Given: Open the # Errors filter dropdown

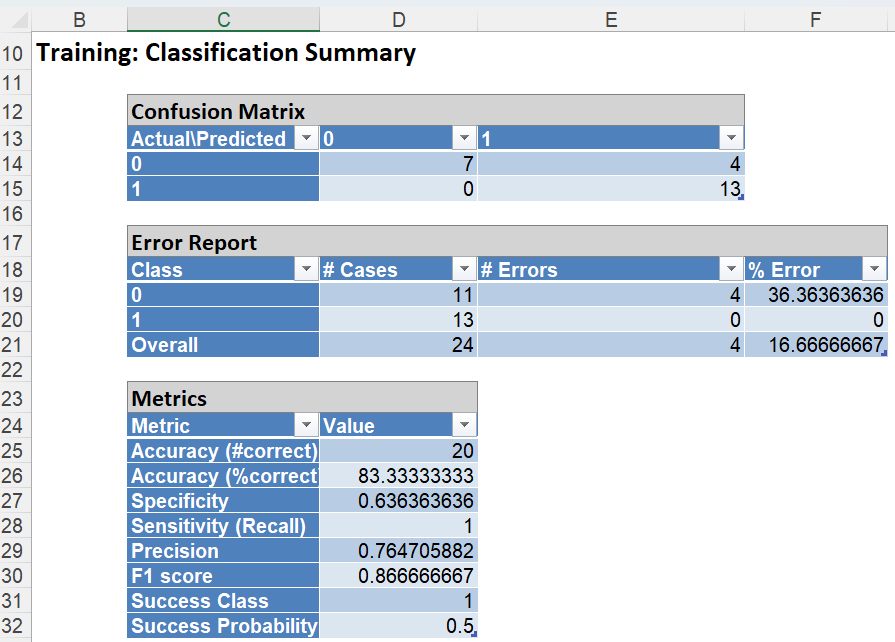Looking at the screenshot, I should [731, 270].
